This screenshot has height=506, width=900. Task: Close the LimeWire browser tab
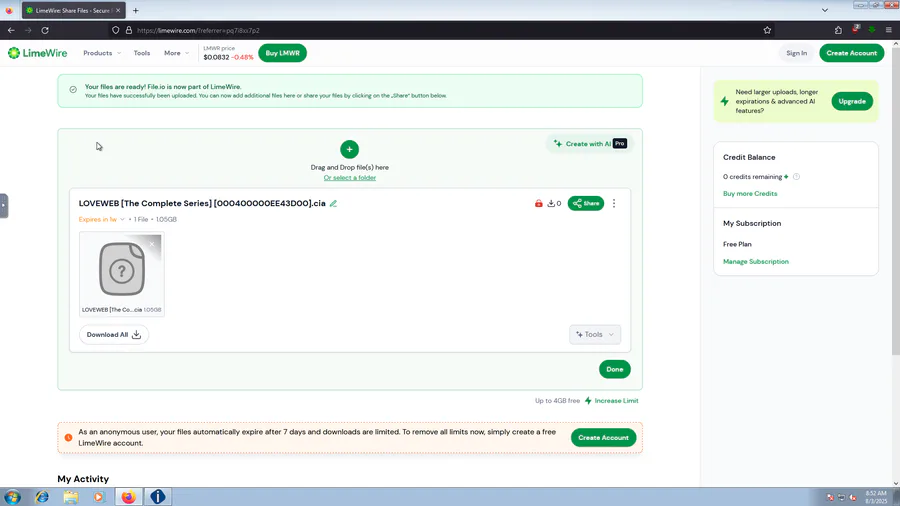coord(118,10)
